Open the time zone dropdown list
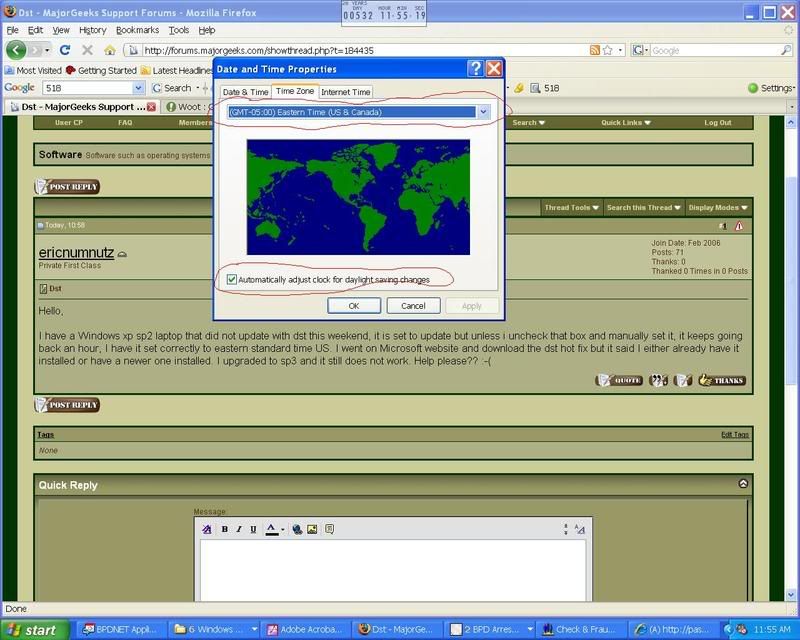800x640 pixels. (x=483, y=112)
